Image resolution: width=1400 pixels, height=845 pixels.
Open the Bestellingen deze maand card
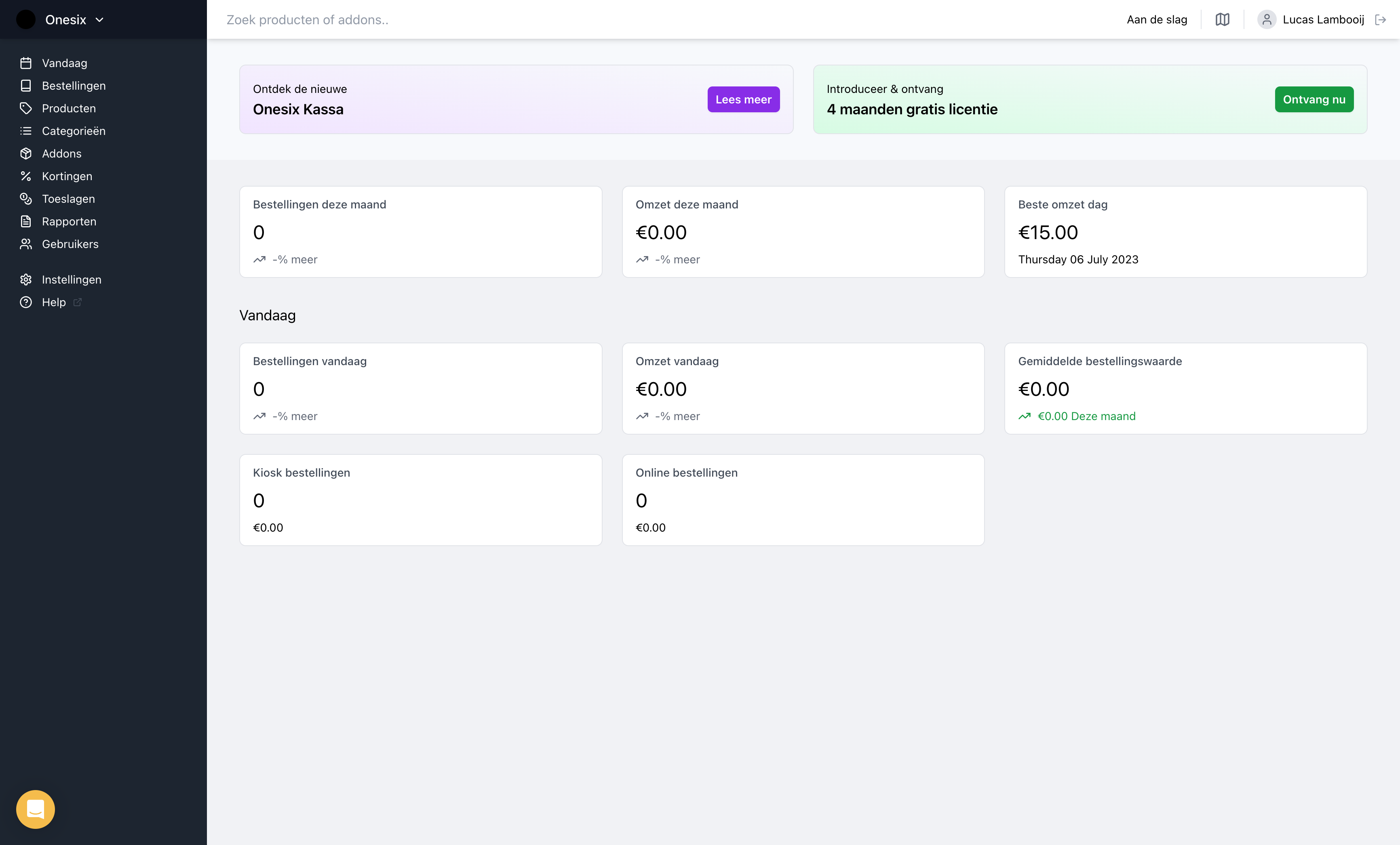(x=420, y=232)
